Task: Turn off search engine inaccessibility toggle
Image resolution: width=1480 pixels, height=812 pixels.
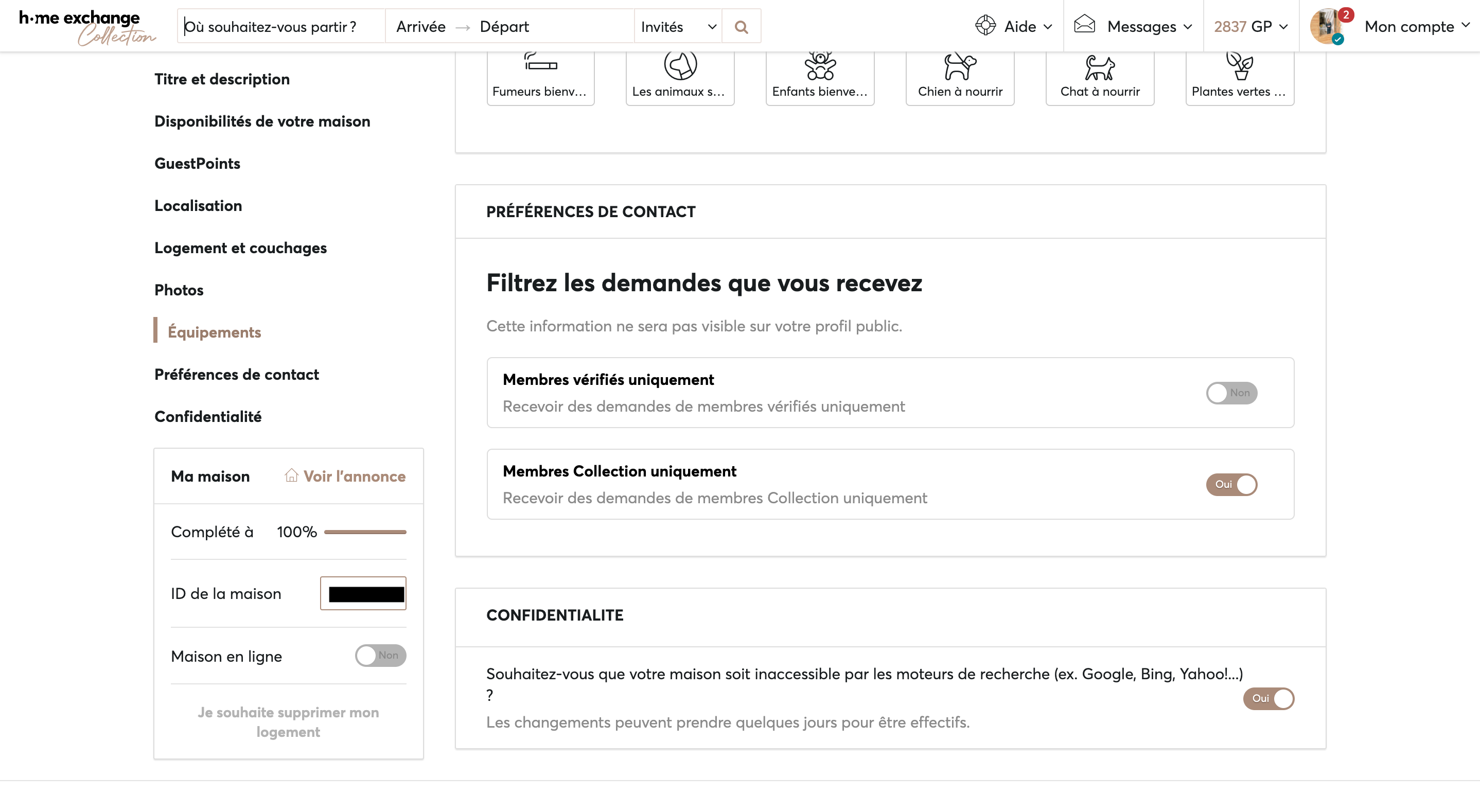Action: click(1268, 699)
